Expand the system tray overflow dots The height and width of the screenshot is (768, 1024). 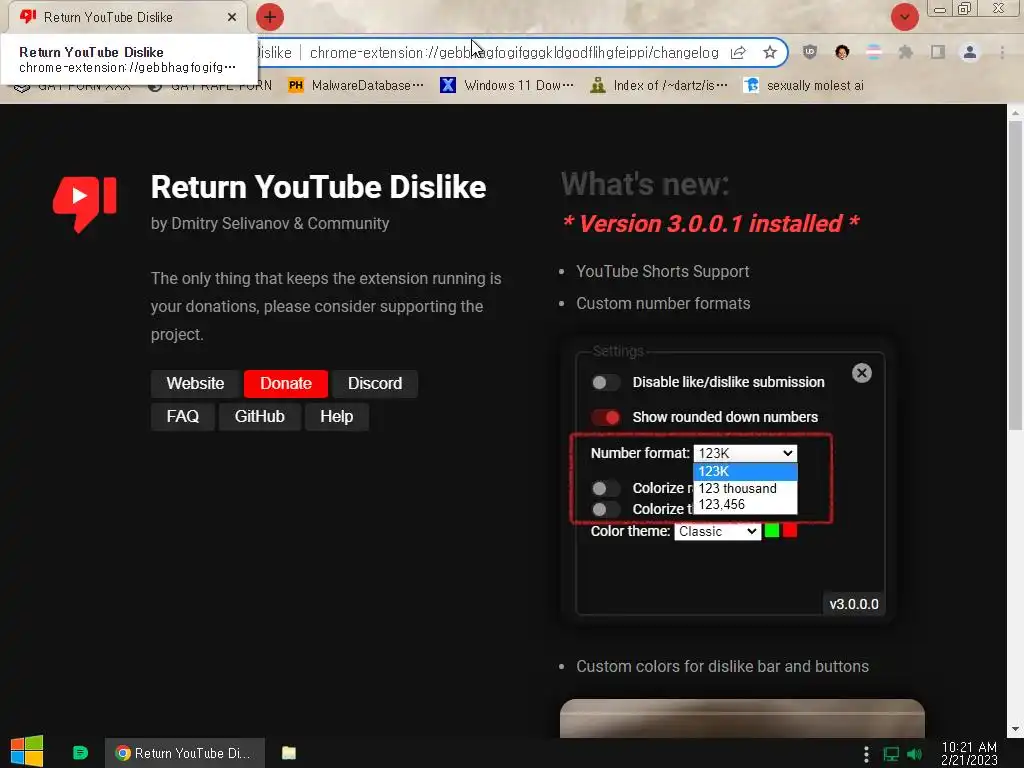[x=866, y=754]
